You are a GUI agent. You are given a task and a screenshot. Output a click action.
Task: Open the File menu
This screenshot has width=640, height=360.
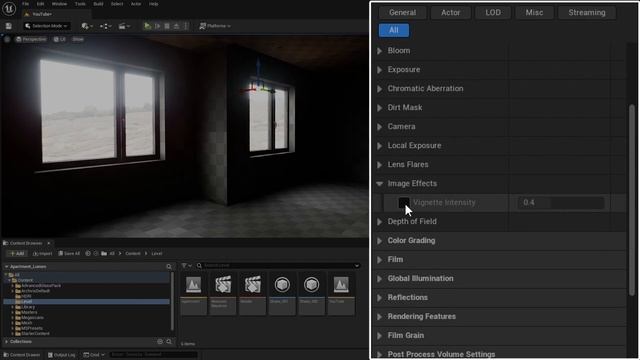tap(25, 4)
